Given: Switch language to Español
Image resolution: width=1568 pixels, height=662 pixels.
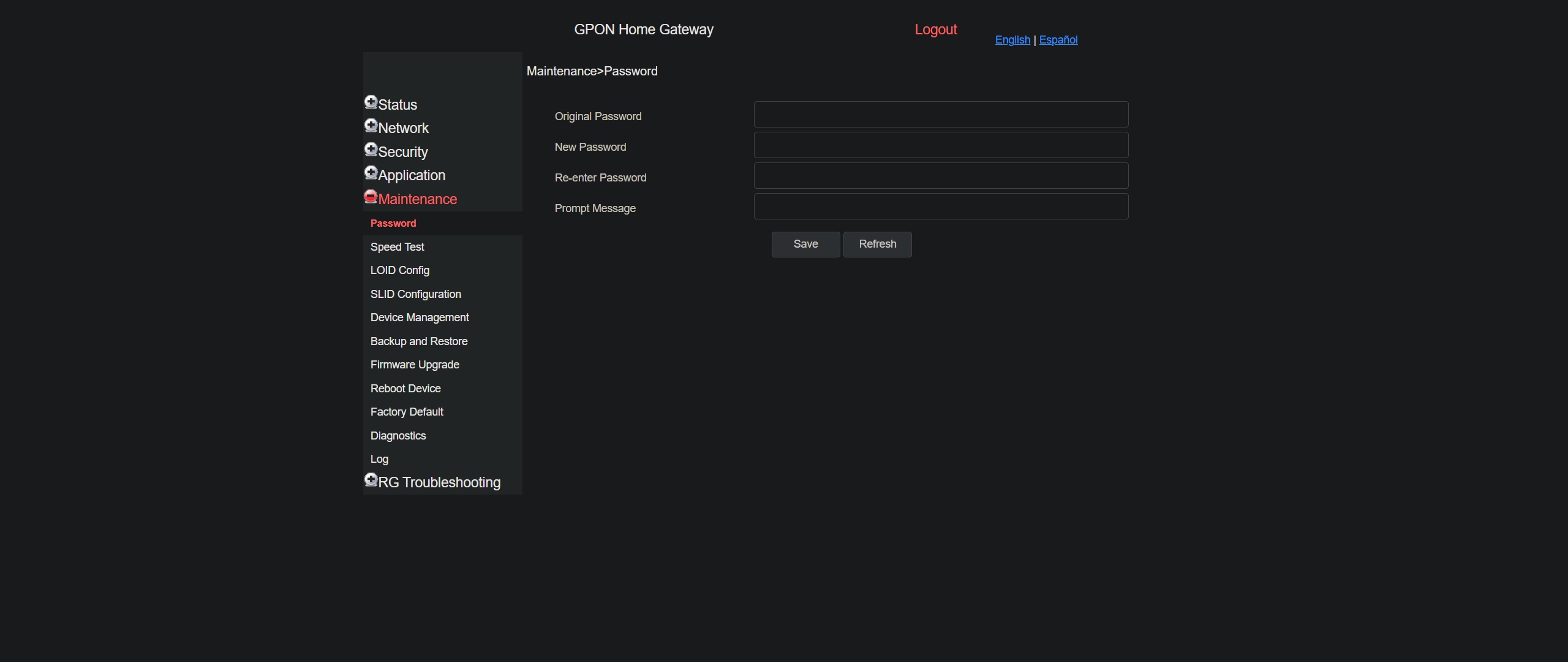Looking at the screenshot, I should 1058,40.
